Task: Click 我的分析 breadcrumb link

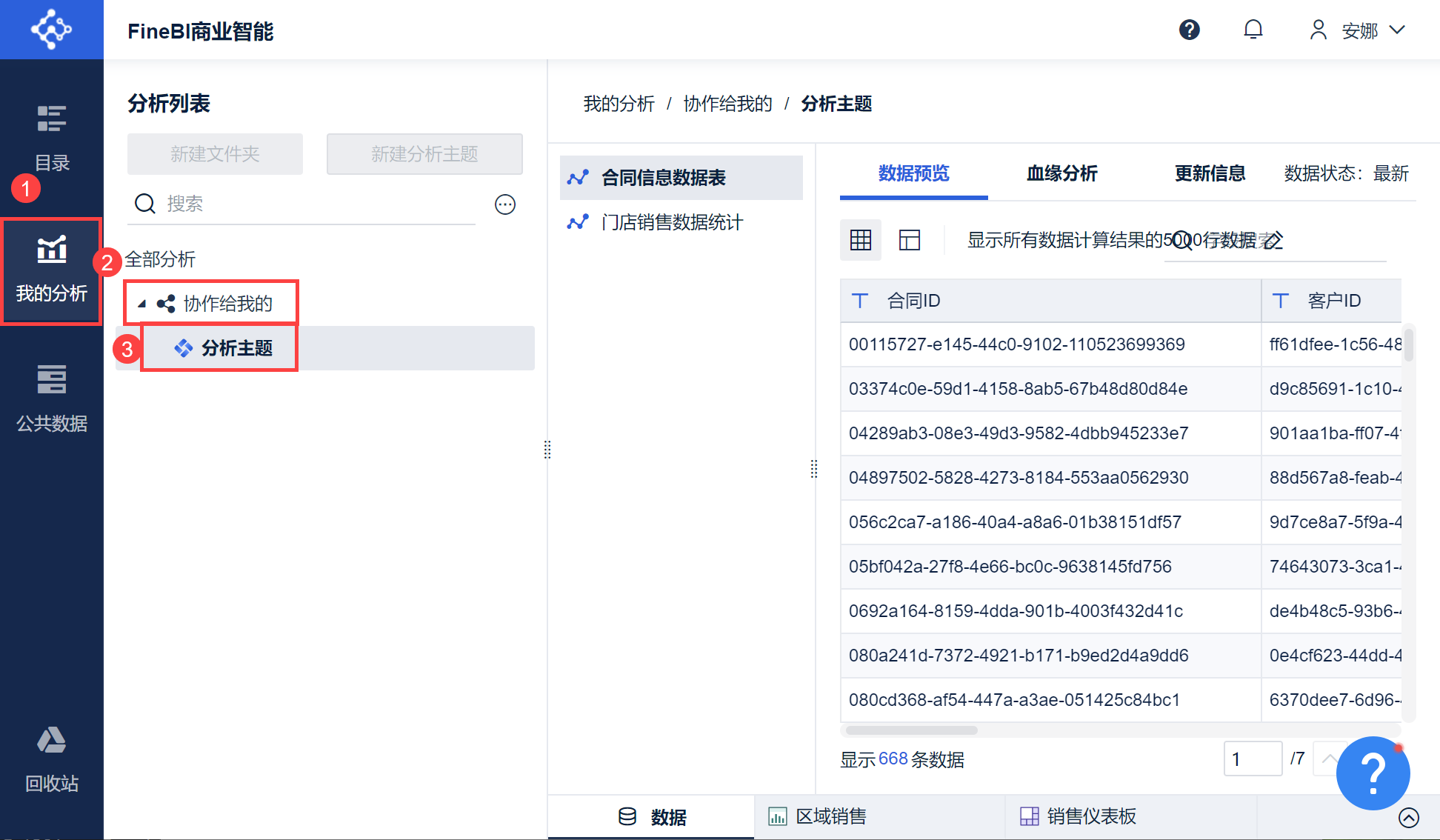Action: [x=619, y=104]
